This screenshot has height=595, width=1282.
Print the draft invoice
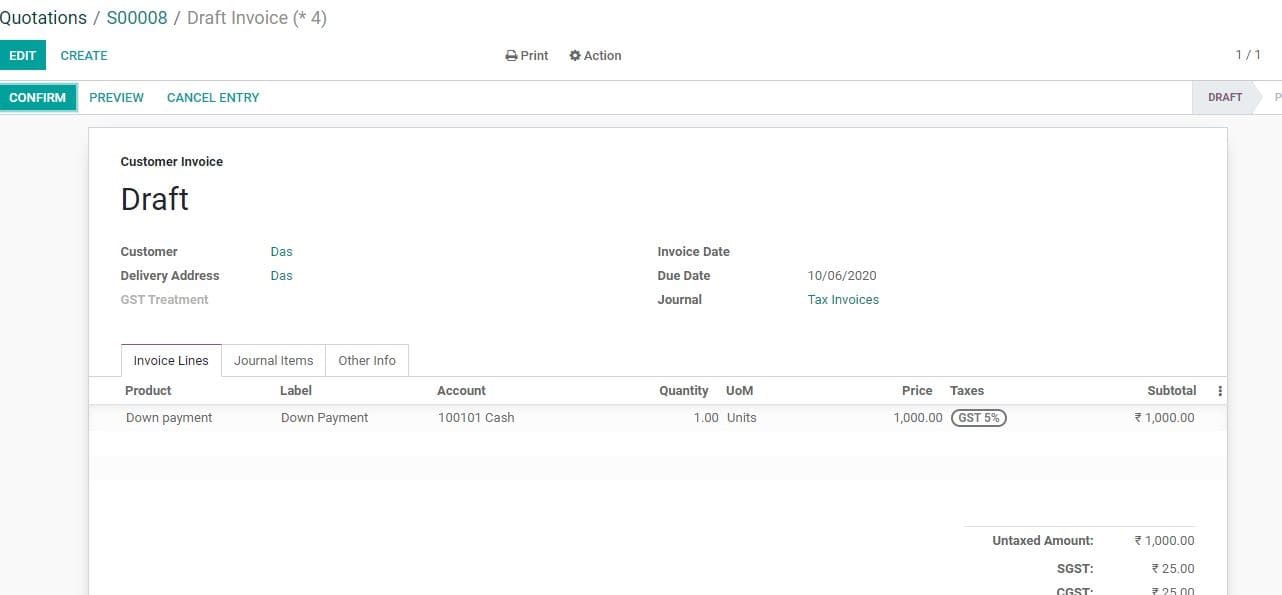(526, 55)
